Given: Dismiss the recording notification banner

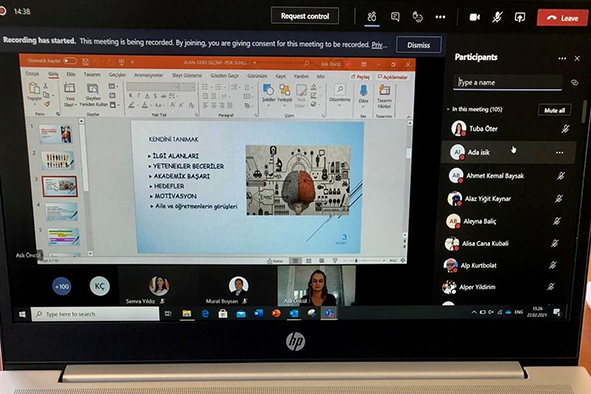Looking at the screenshot, I should [418, 45].
